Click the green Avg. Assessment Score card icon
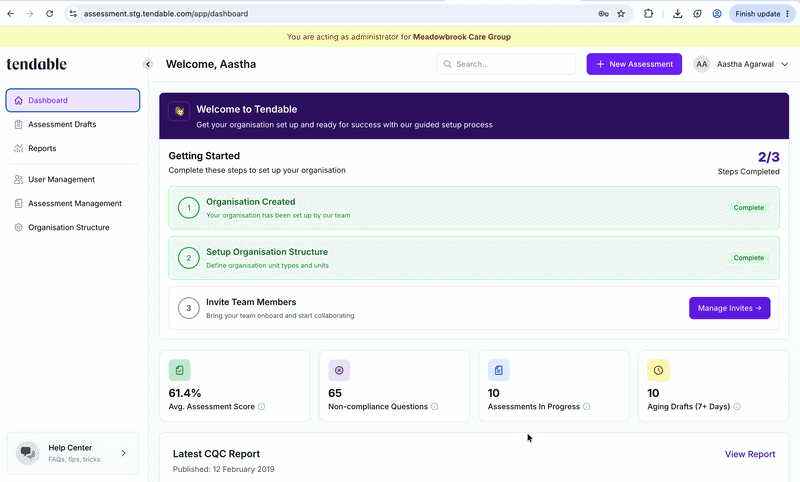 point(180,370)
